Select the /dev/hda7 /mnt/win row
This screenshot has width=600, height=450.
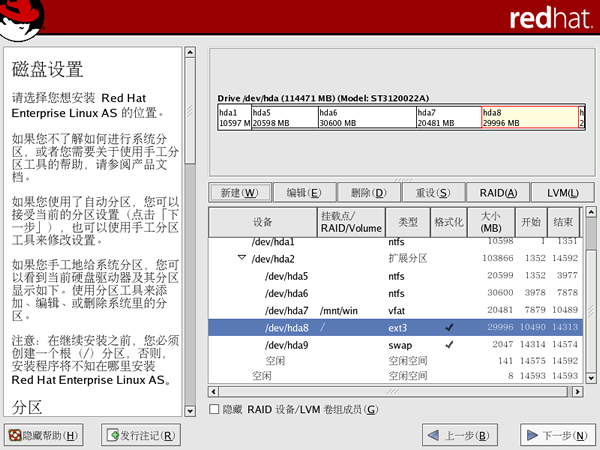click(395, 310)
